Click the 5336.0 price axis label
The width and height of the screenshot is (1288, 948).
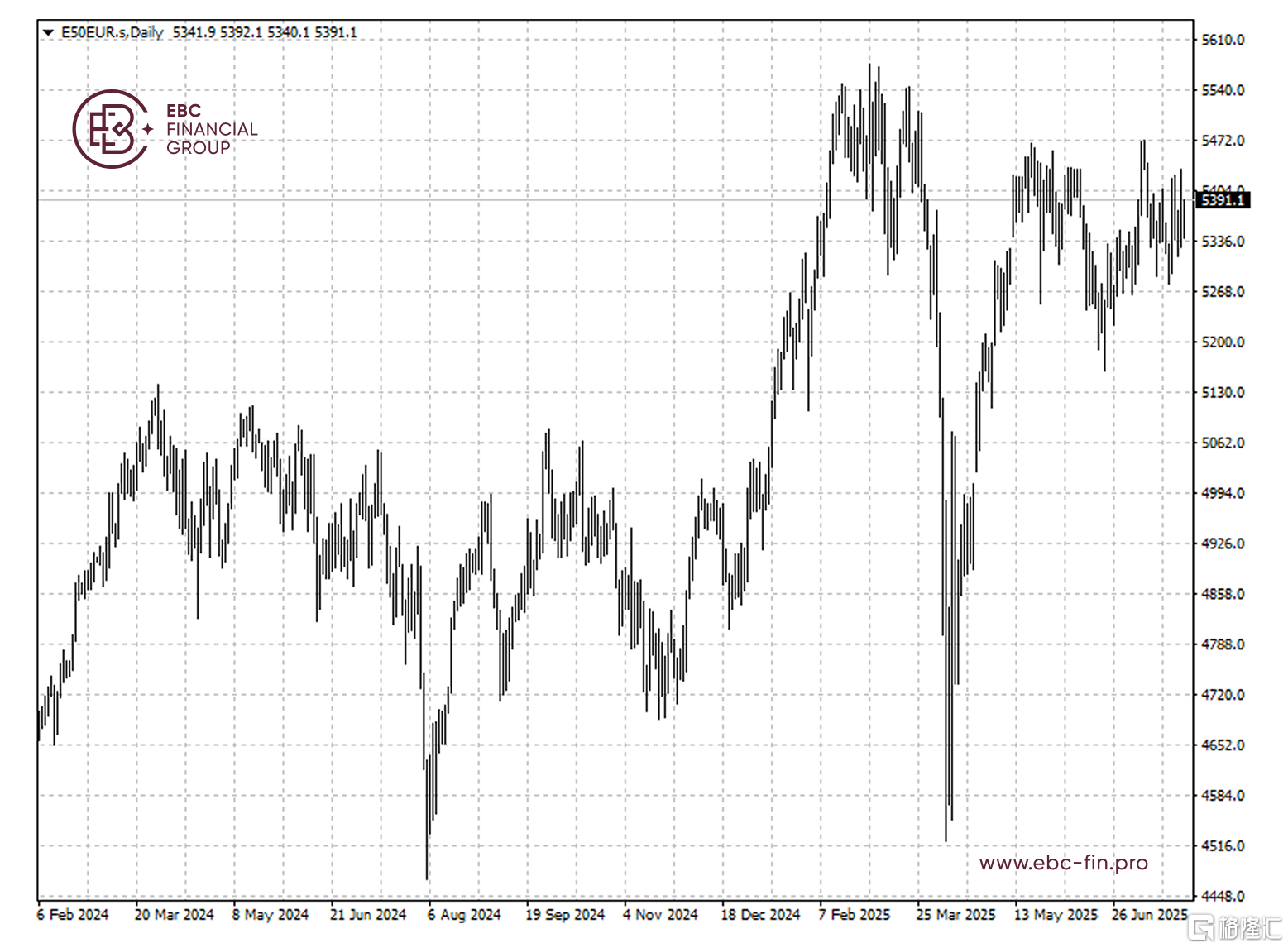(1223, 242)
